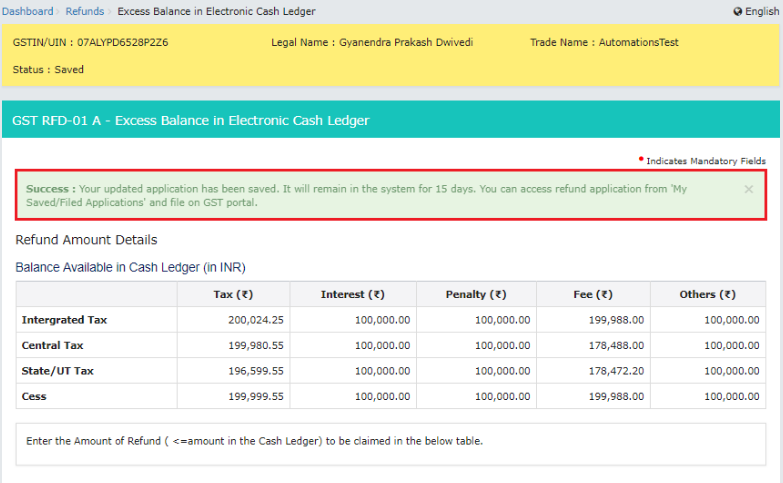
Task: Click the Trade Name AutomationsTest text
Action: 604,42
